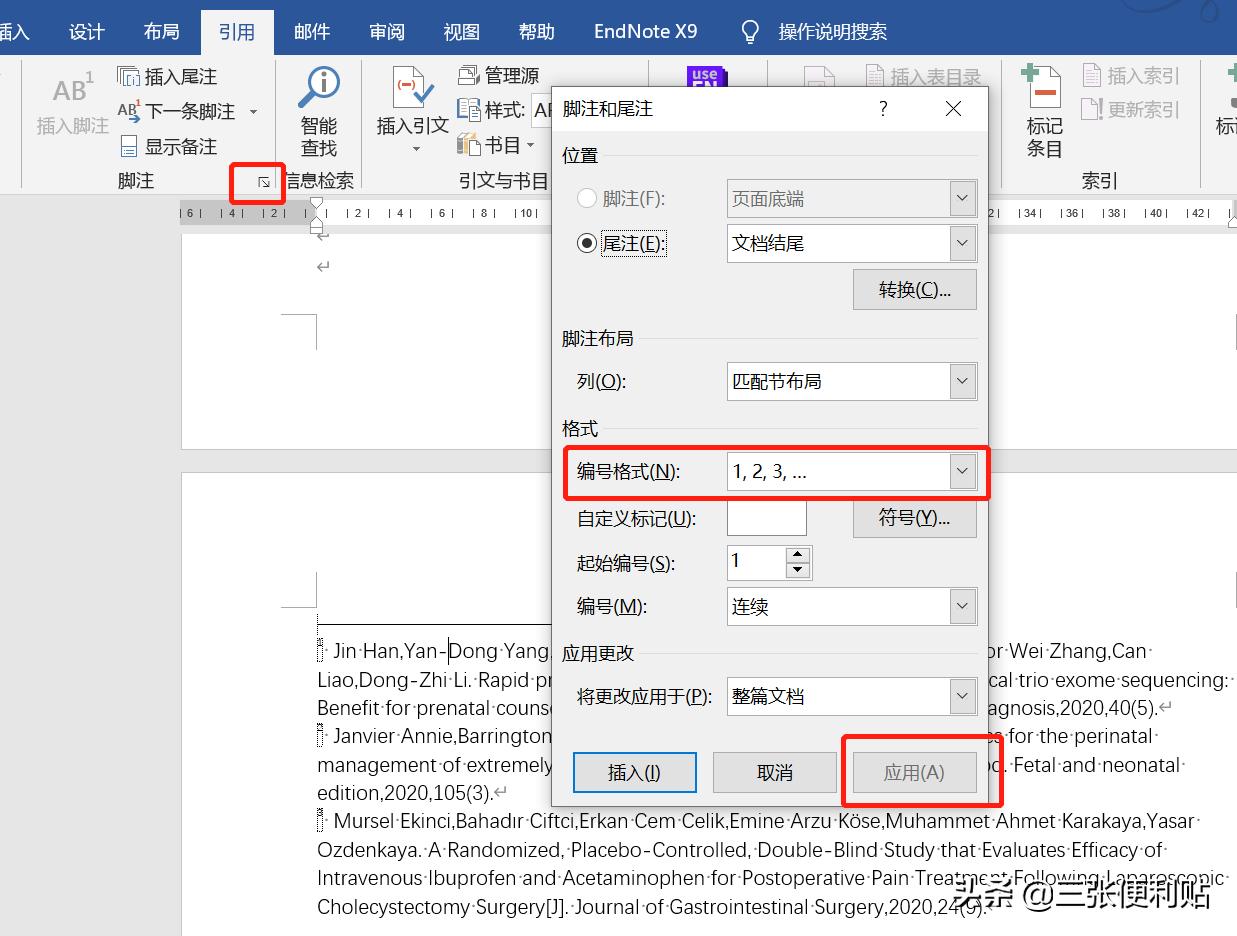This screenshot has width=1237, height=936.
Task: Open the 编号格式 numbering format dropdown
Action: pos(961,470)
